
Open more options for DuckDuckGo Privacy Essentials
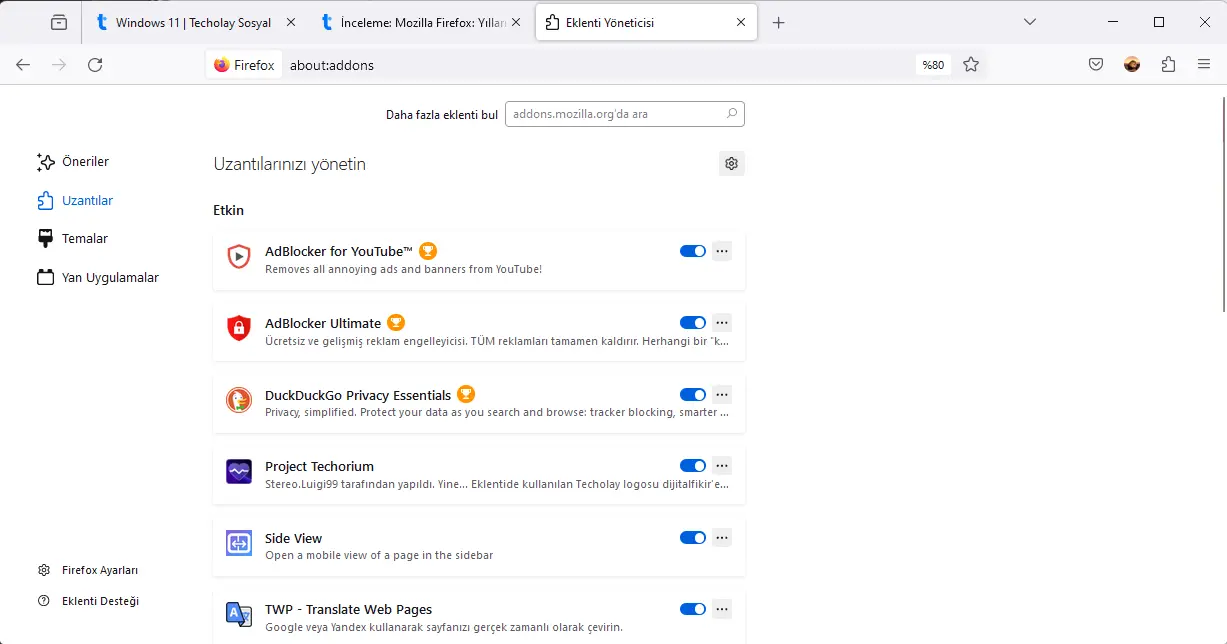point(722,395)
